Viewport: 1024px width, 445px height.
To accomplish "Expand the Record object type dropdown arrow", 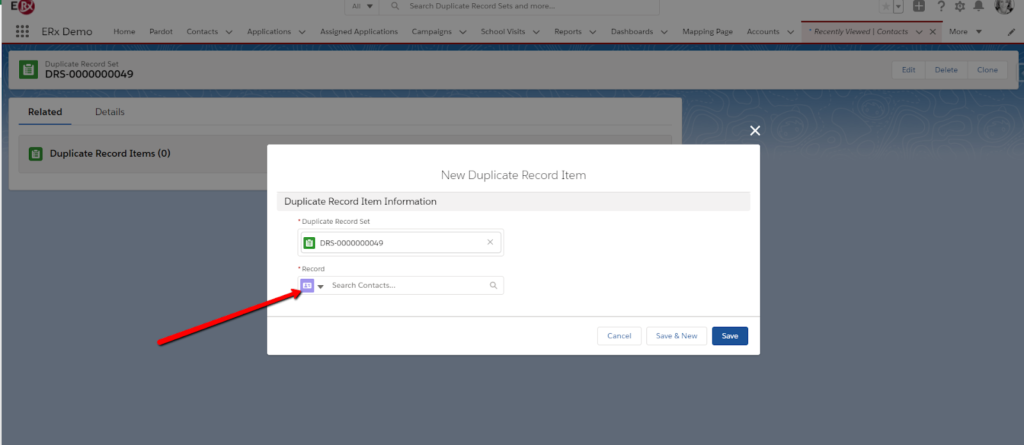I will tap(321, 287).
